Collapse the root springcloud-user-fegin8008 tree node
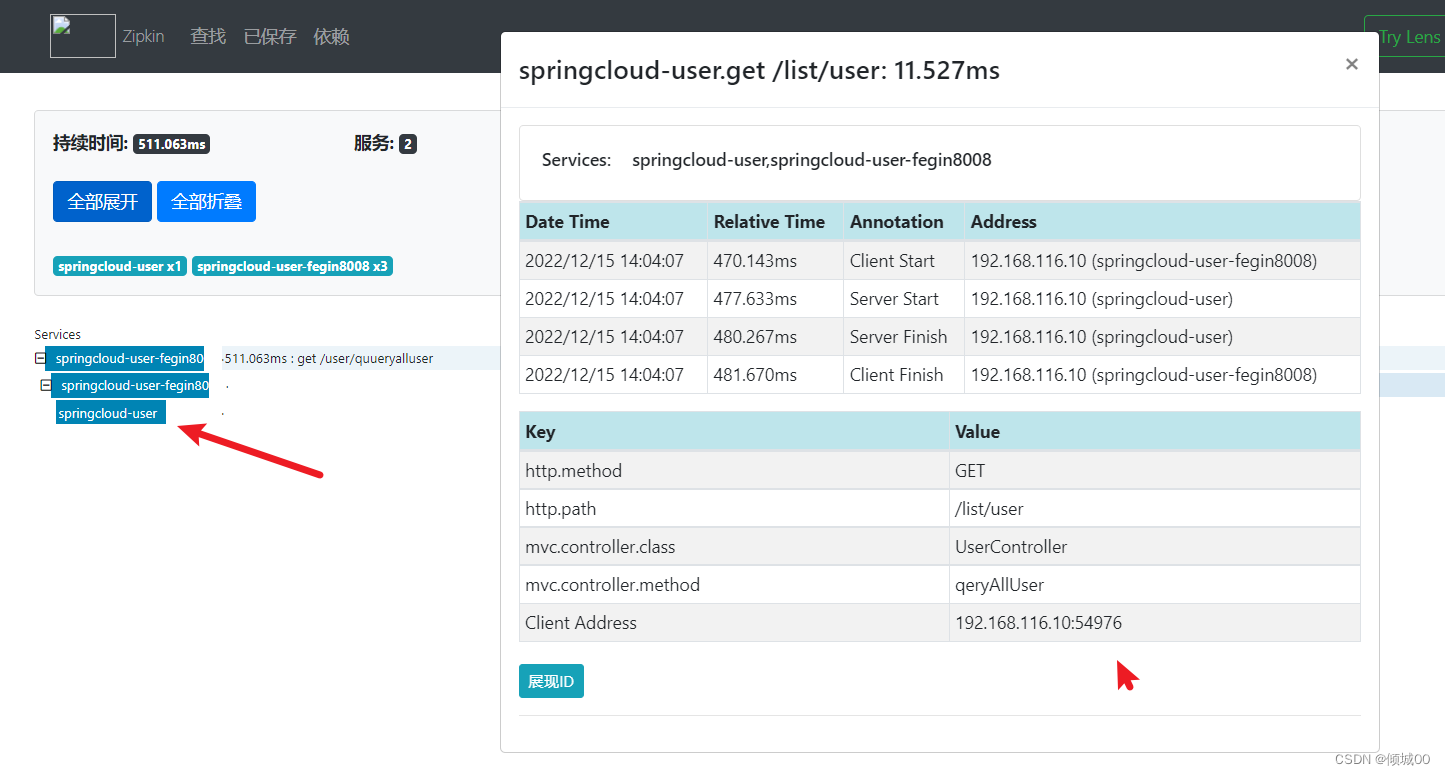The height and width of the screenshot is (775, 1445). 40,358
